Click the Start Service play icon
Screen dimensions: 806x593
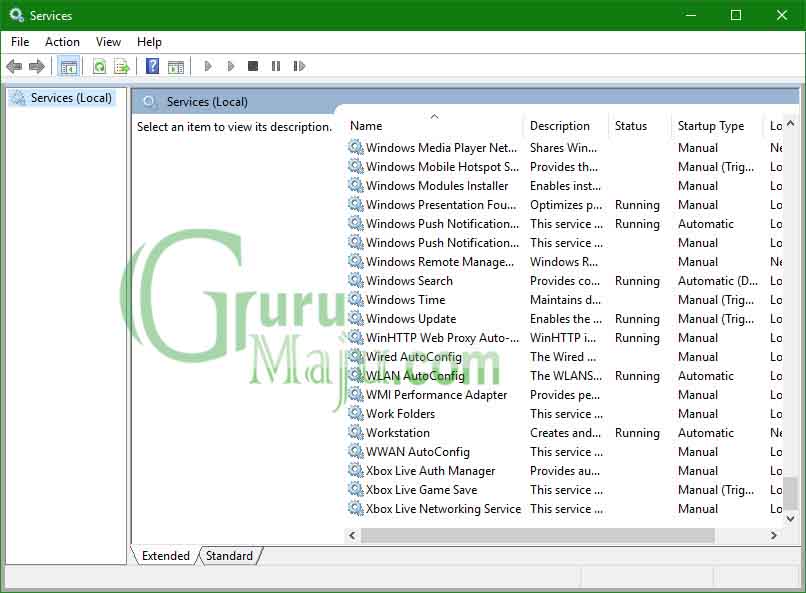click(208, 66)
